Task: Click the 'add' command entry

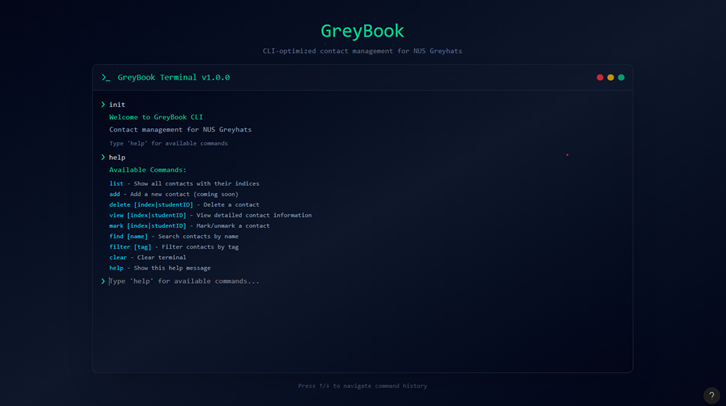Action: click(115, 194)
